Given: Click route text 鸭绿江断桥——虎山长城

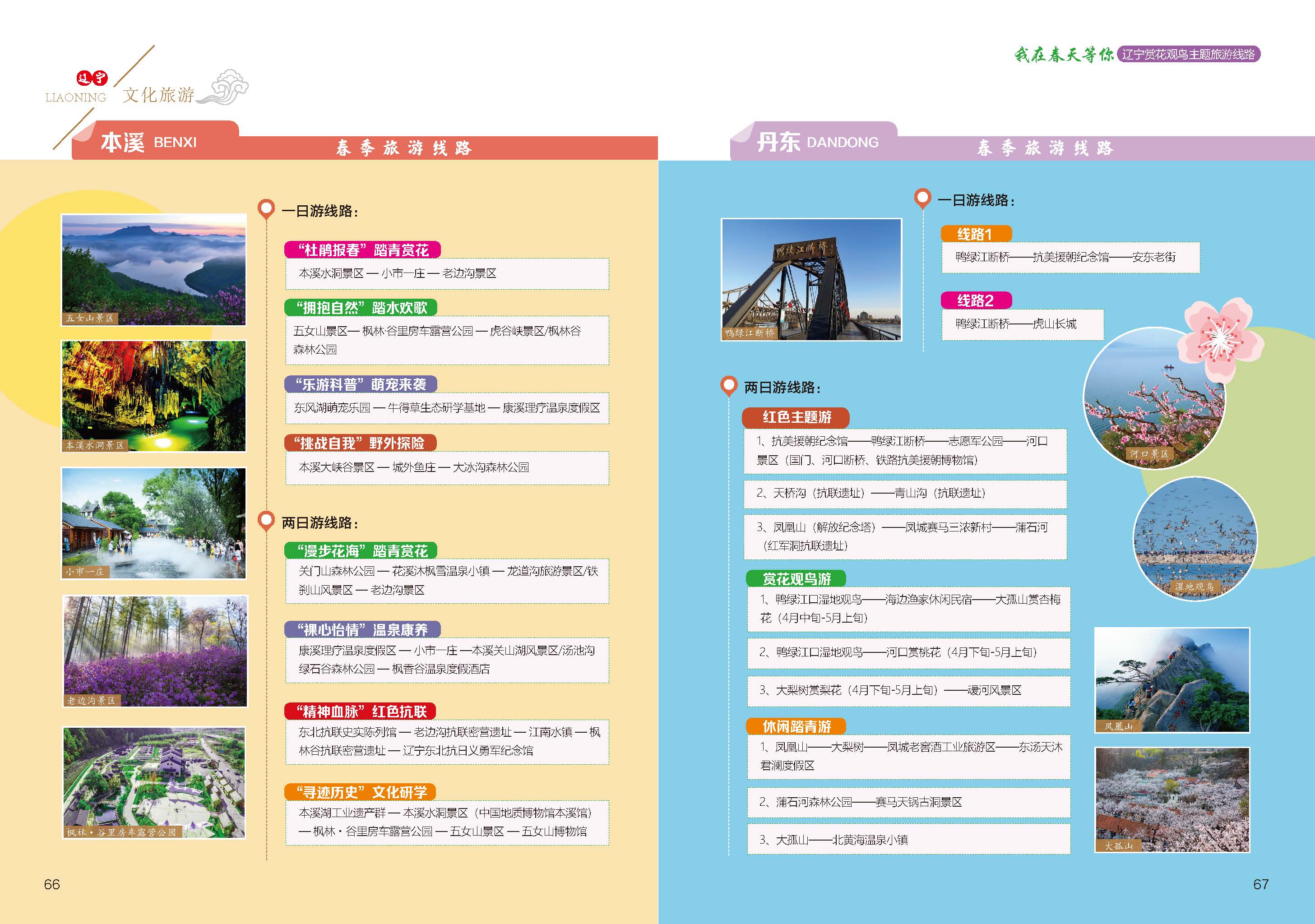Looking at the screenshot, I should [x=1015, y=324].
